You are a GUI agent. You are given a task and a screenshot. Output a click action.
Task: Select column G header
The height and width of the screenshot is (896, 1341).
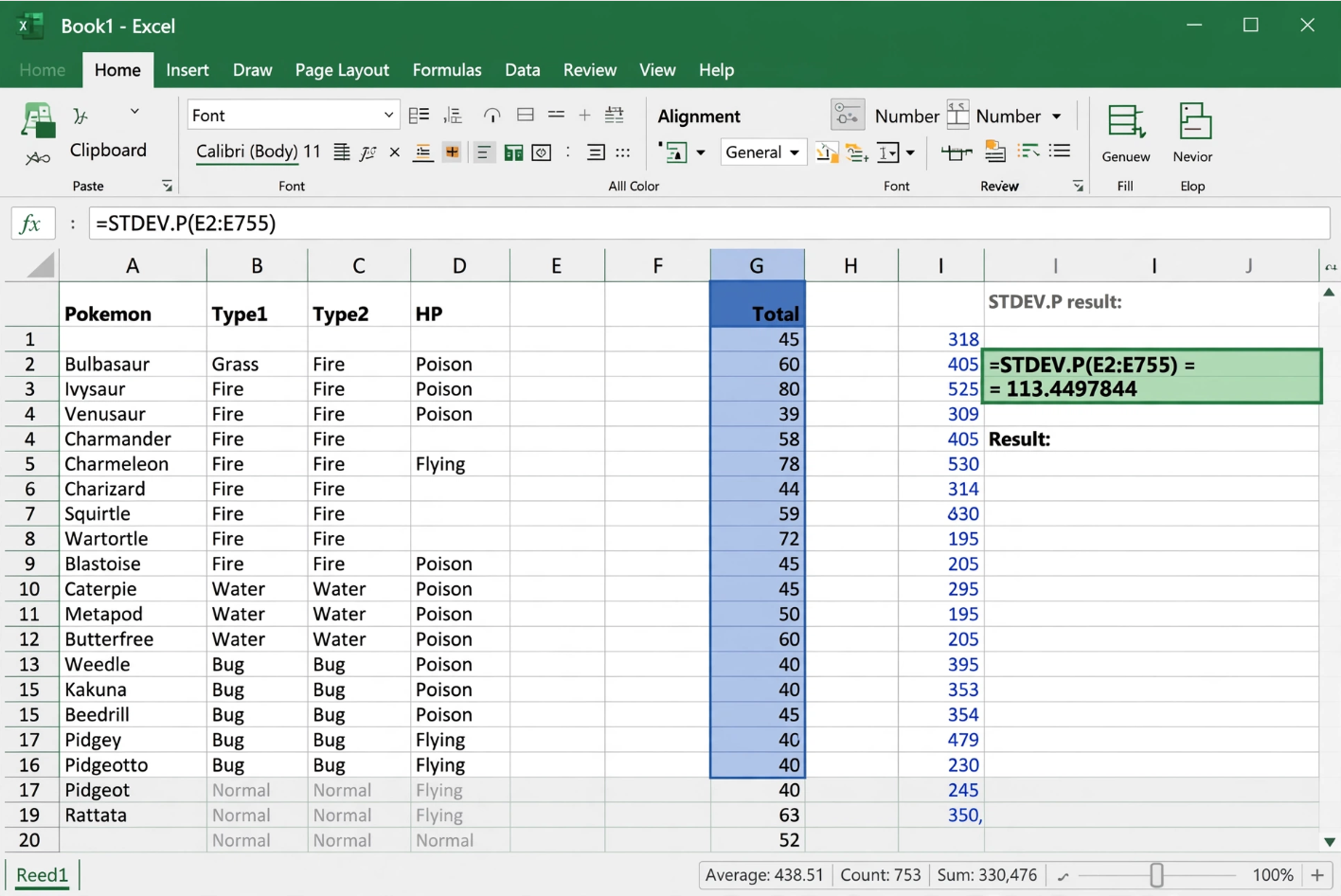757,265
